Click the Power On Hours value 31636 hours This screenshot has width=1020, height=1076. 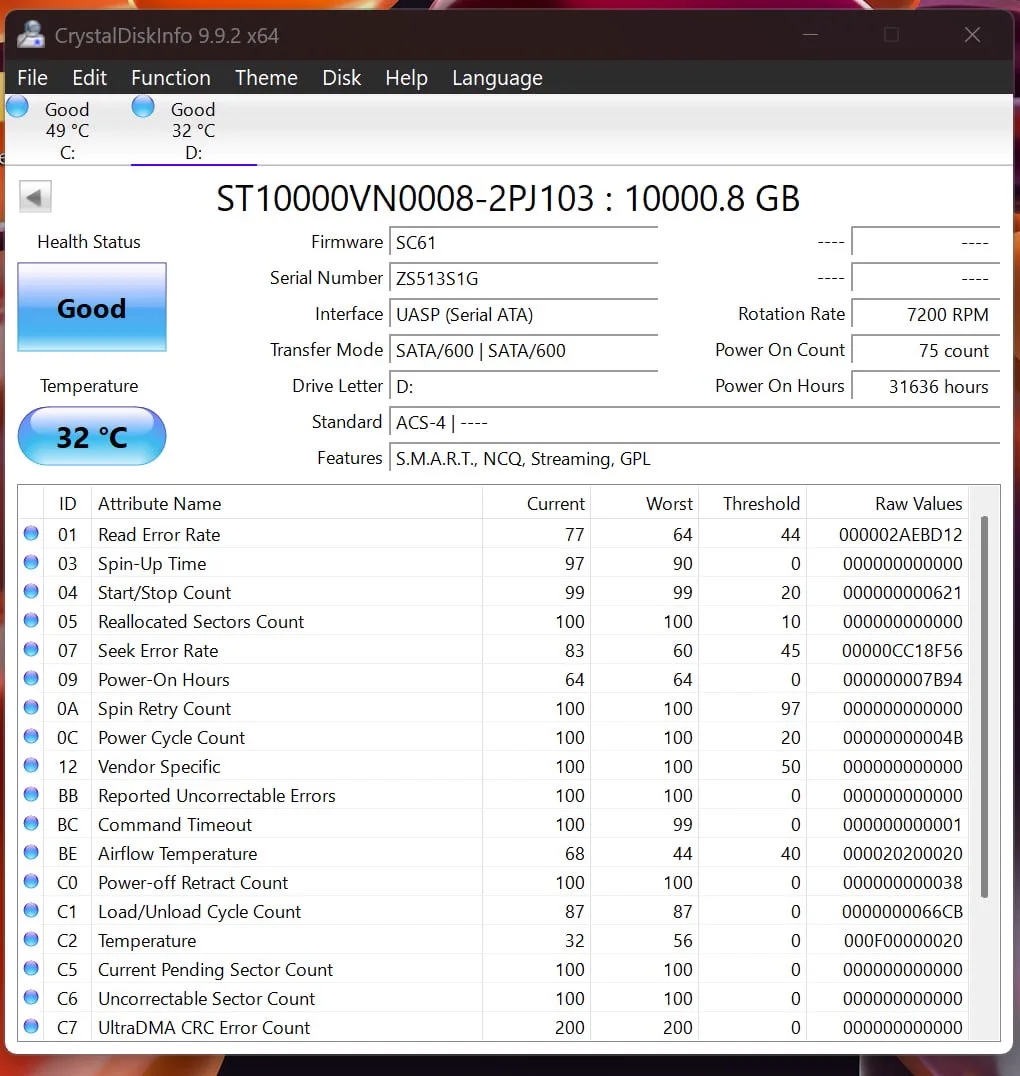tap(925, 387)
